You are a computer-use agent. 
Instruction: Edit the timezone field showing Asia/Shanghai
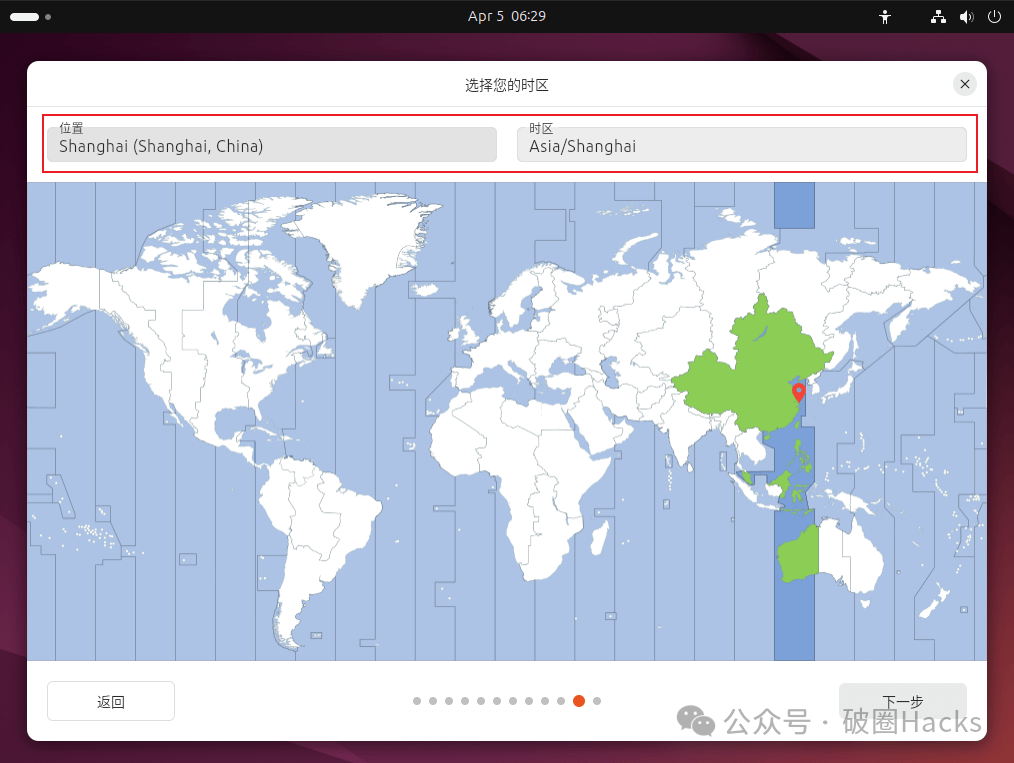tap(742, 144)
